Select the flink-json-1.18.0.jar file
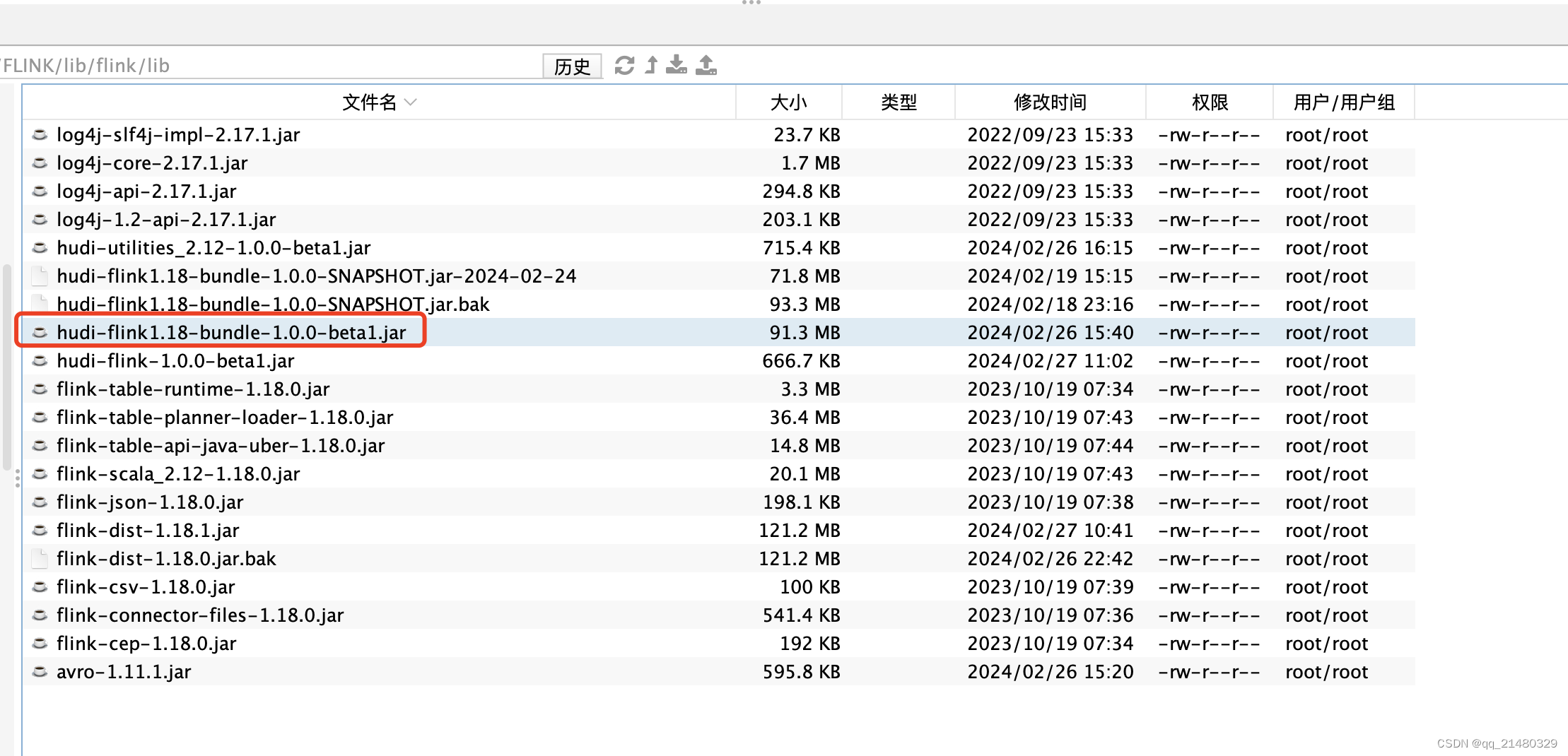The height and width of the screenshot is (756, 1568). click(149, 502)
